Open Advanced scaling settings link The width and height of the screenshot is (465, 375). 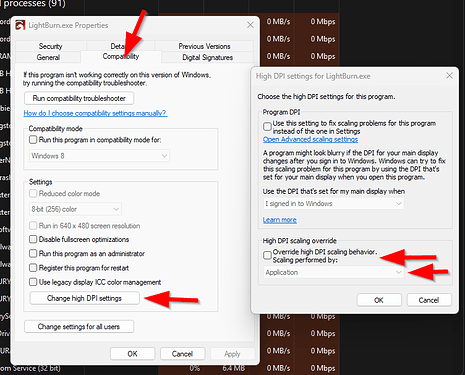(x=310, y=139)
